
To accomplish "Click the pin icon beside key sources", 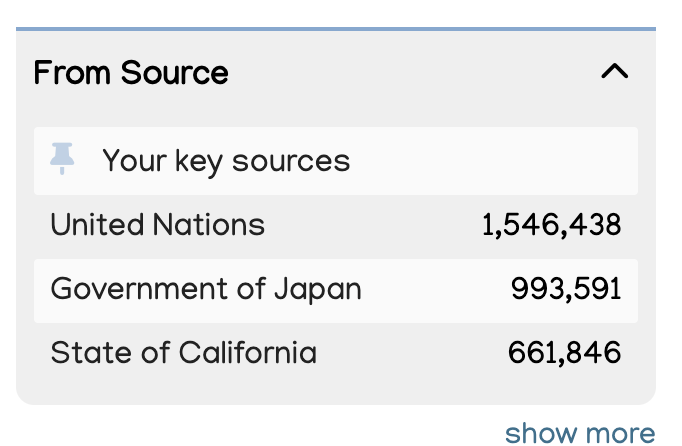I will click(x=62, y=159).
